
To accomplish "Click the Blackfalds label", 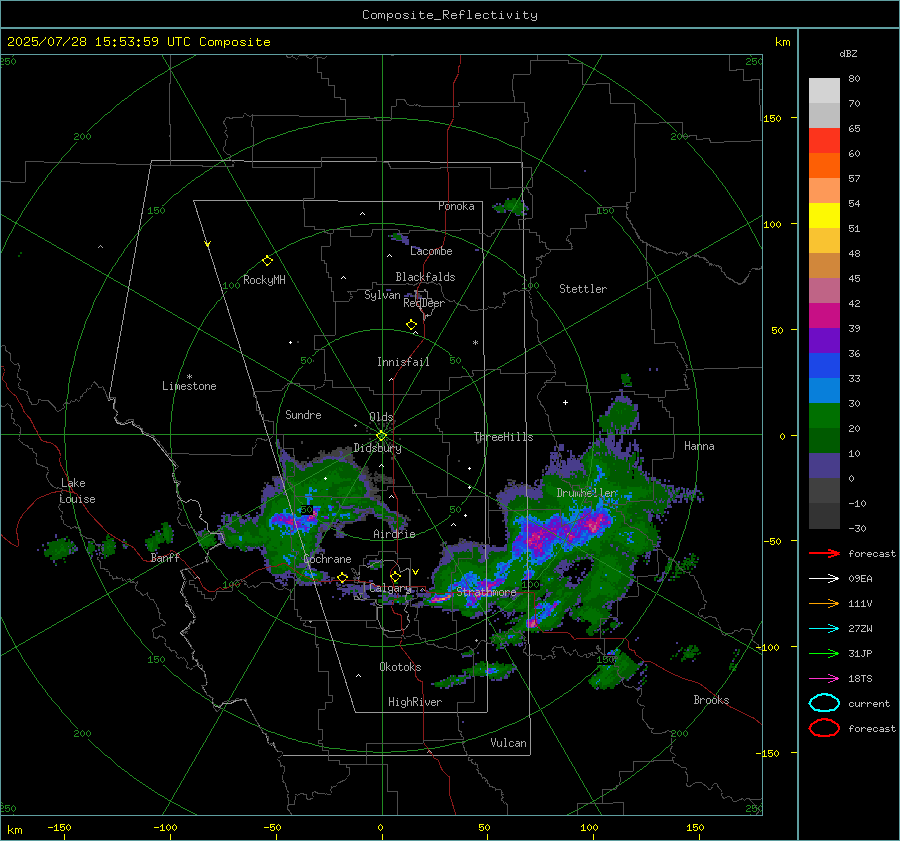I will [x=425, y=277].
